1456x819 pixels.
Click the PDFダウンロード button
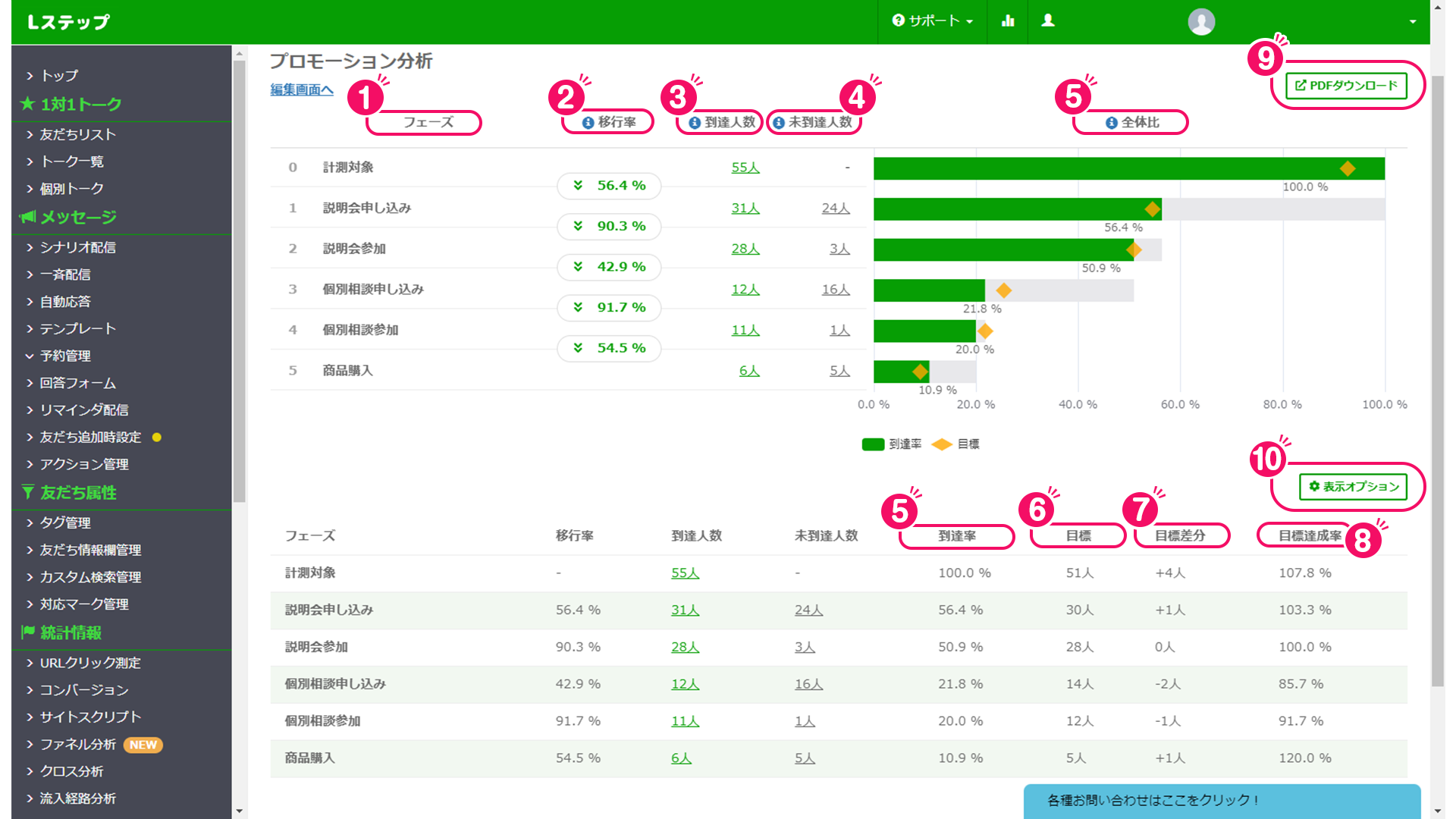pyautogui.click(x=1346, y=86)
